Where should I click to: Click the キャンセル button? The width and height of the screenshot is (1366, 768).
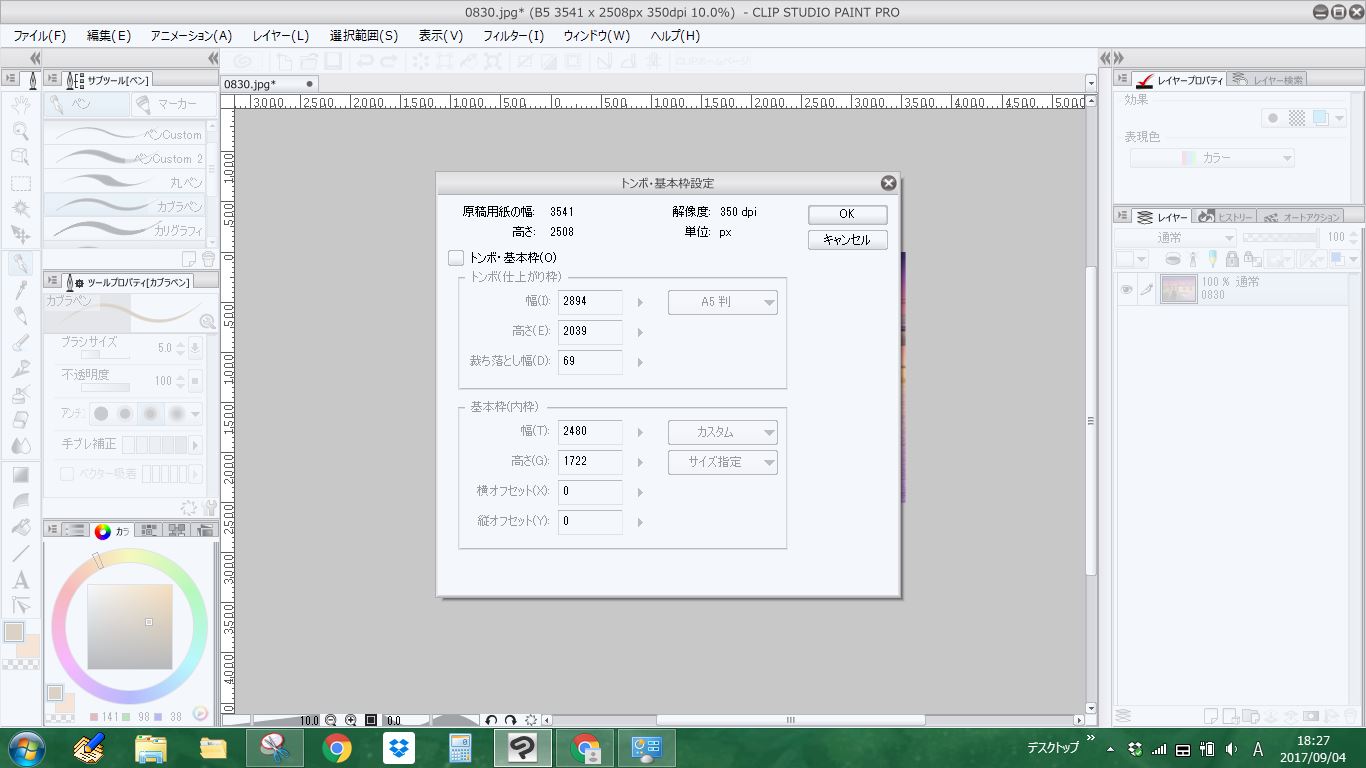click(847, 240)
